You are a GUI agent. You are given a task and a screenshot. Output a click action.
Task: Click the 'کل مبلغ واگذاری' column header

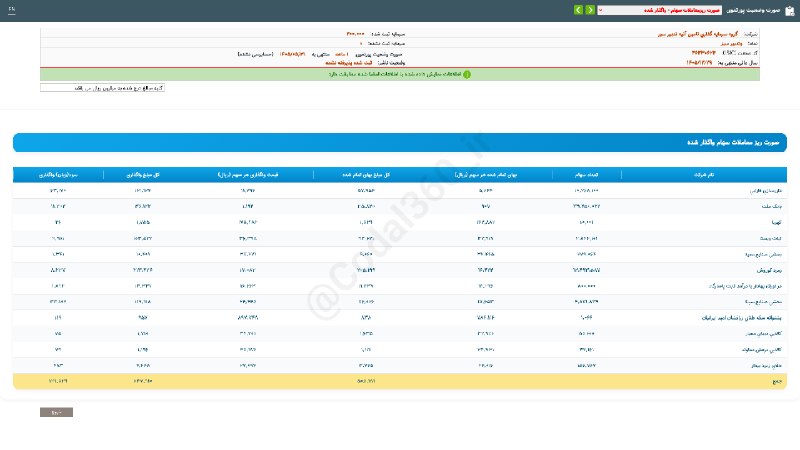point(143,175)
